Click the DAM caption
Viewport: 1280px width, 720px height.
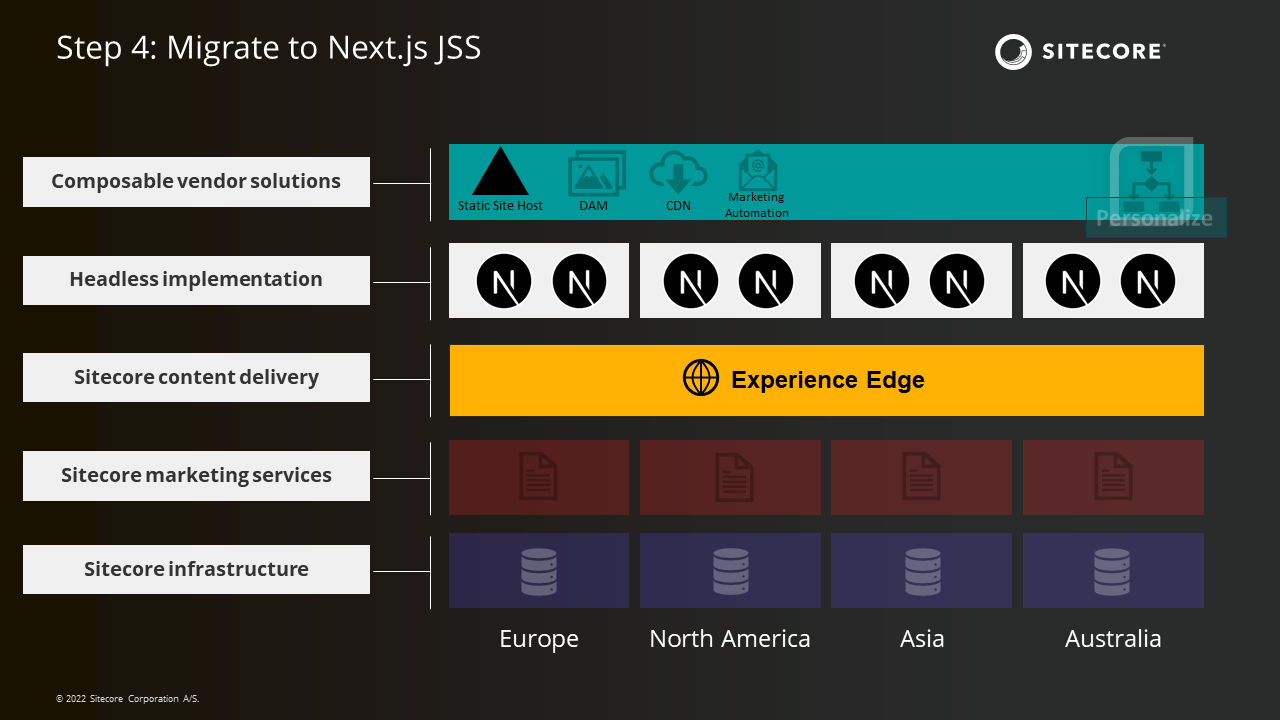(x=594, y=206)
